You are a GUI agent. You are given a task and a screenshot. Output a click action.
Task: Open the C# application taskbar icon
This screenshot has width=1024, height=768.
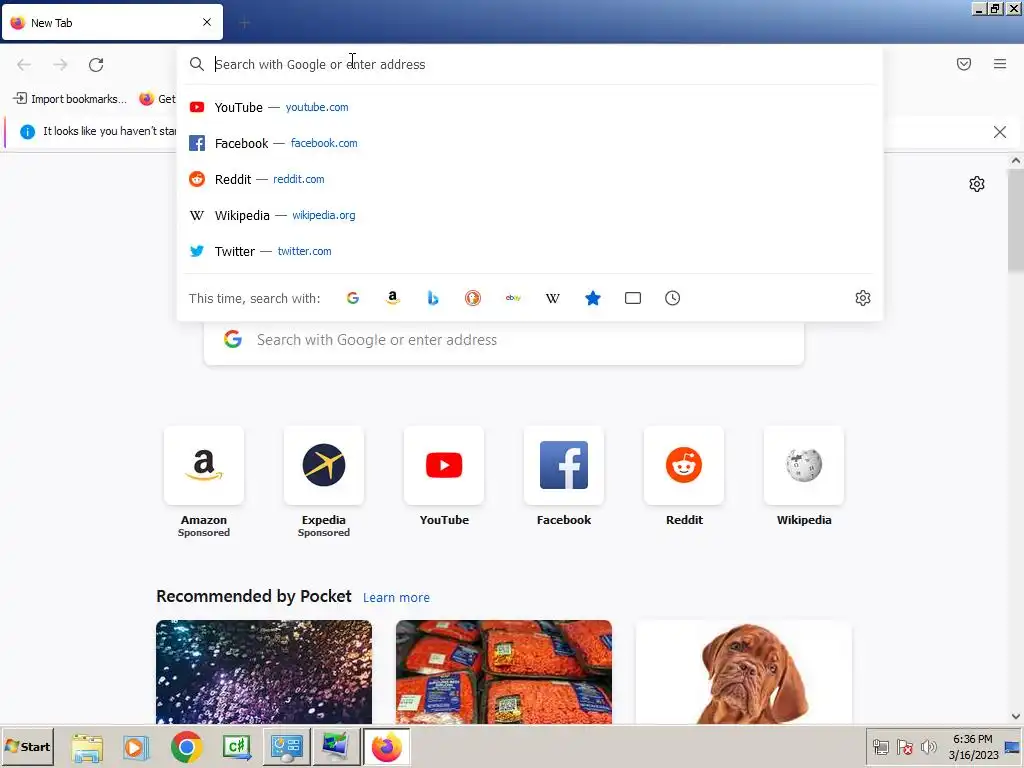[x=236, y=747]
